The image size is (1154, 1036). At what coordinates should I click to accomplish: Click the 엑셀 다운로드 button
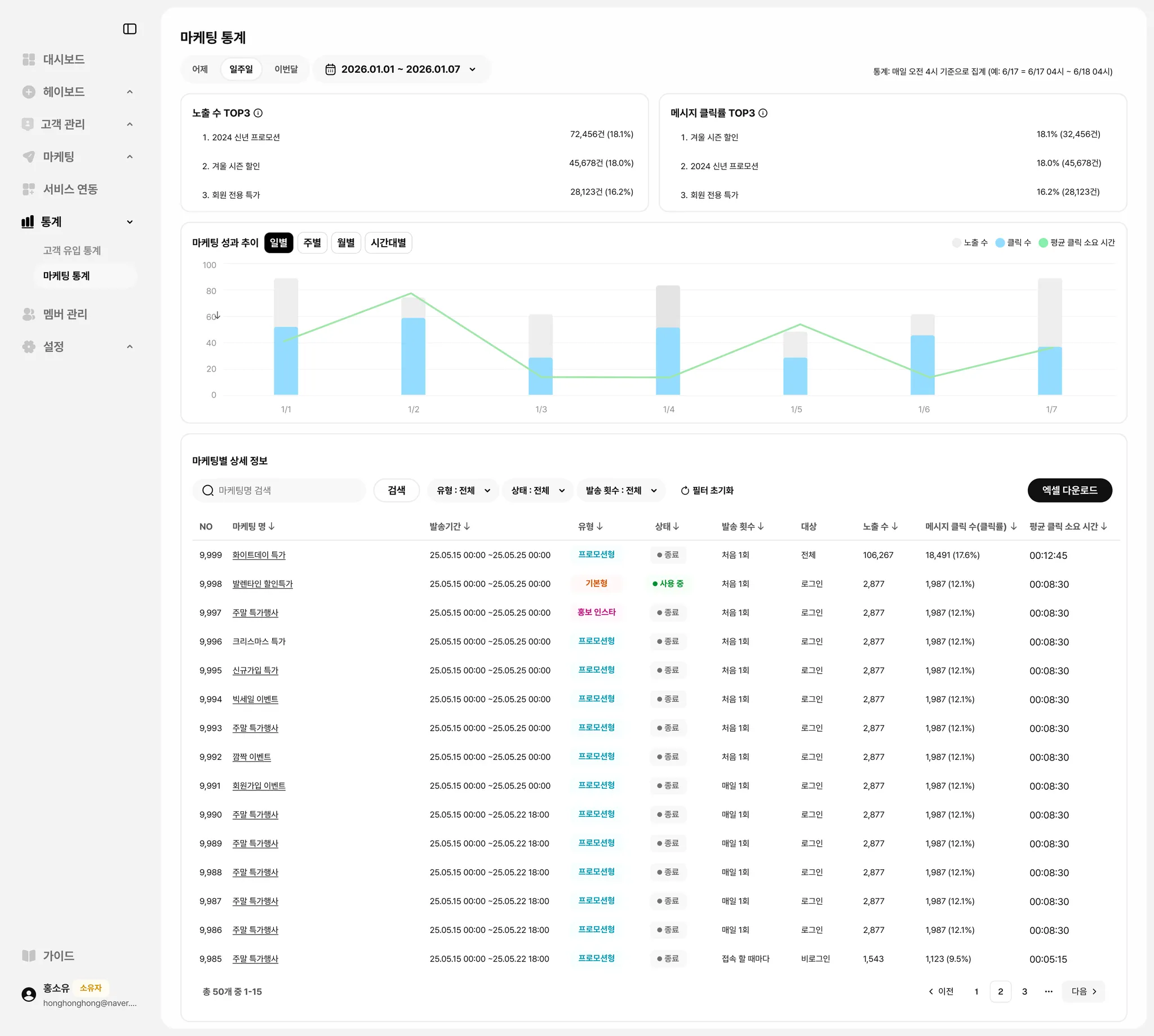click(x=1069, y=491)
